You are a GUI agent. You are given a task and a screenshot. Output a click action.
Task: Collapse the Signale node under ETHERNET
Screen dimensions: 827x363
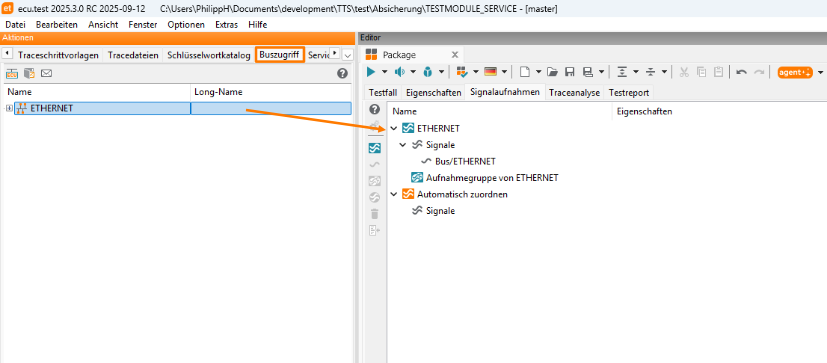tap(403, 145)
